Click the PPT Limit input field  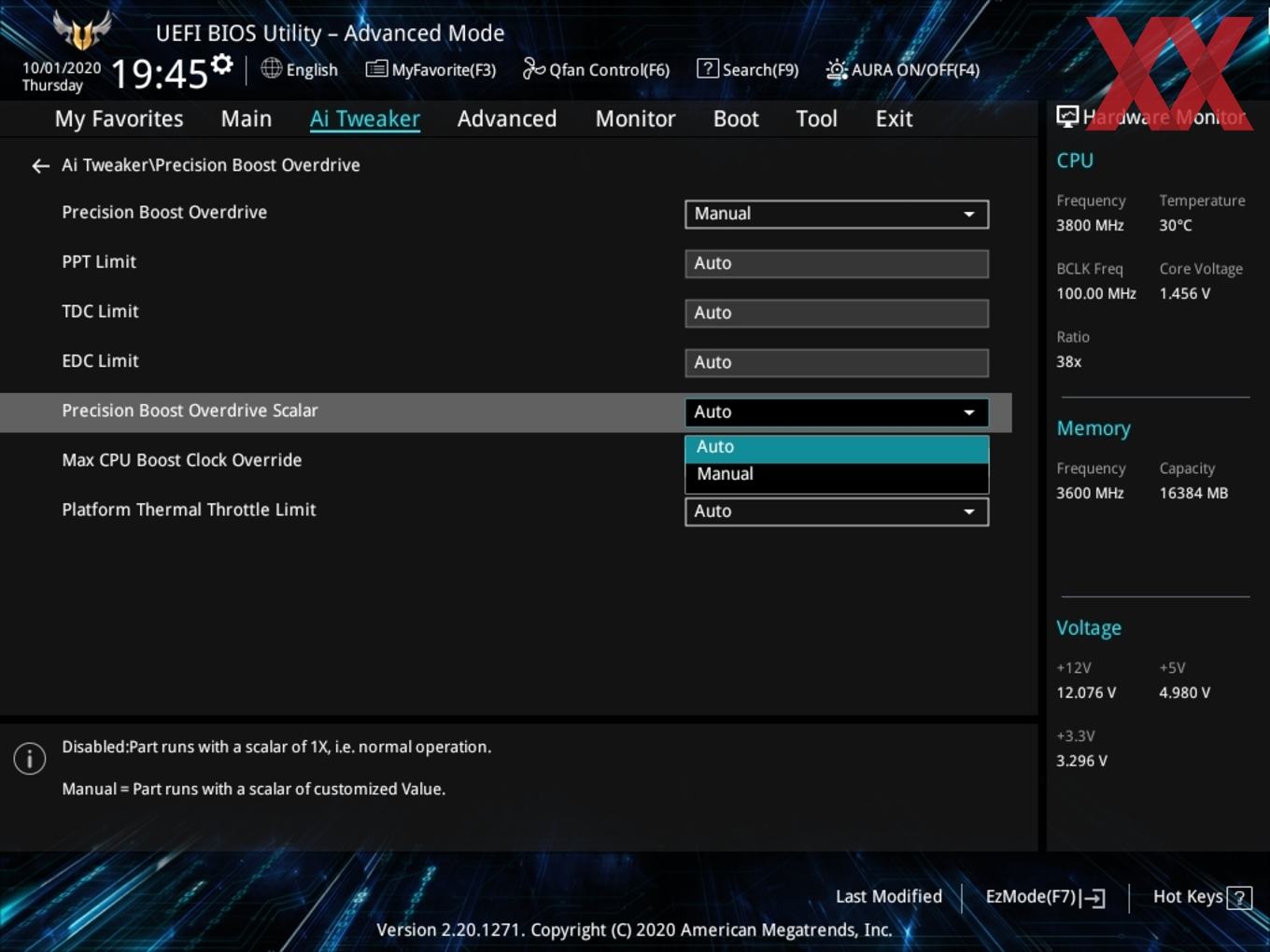[837, 263]
